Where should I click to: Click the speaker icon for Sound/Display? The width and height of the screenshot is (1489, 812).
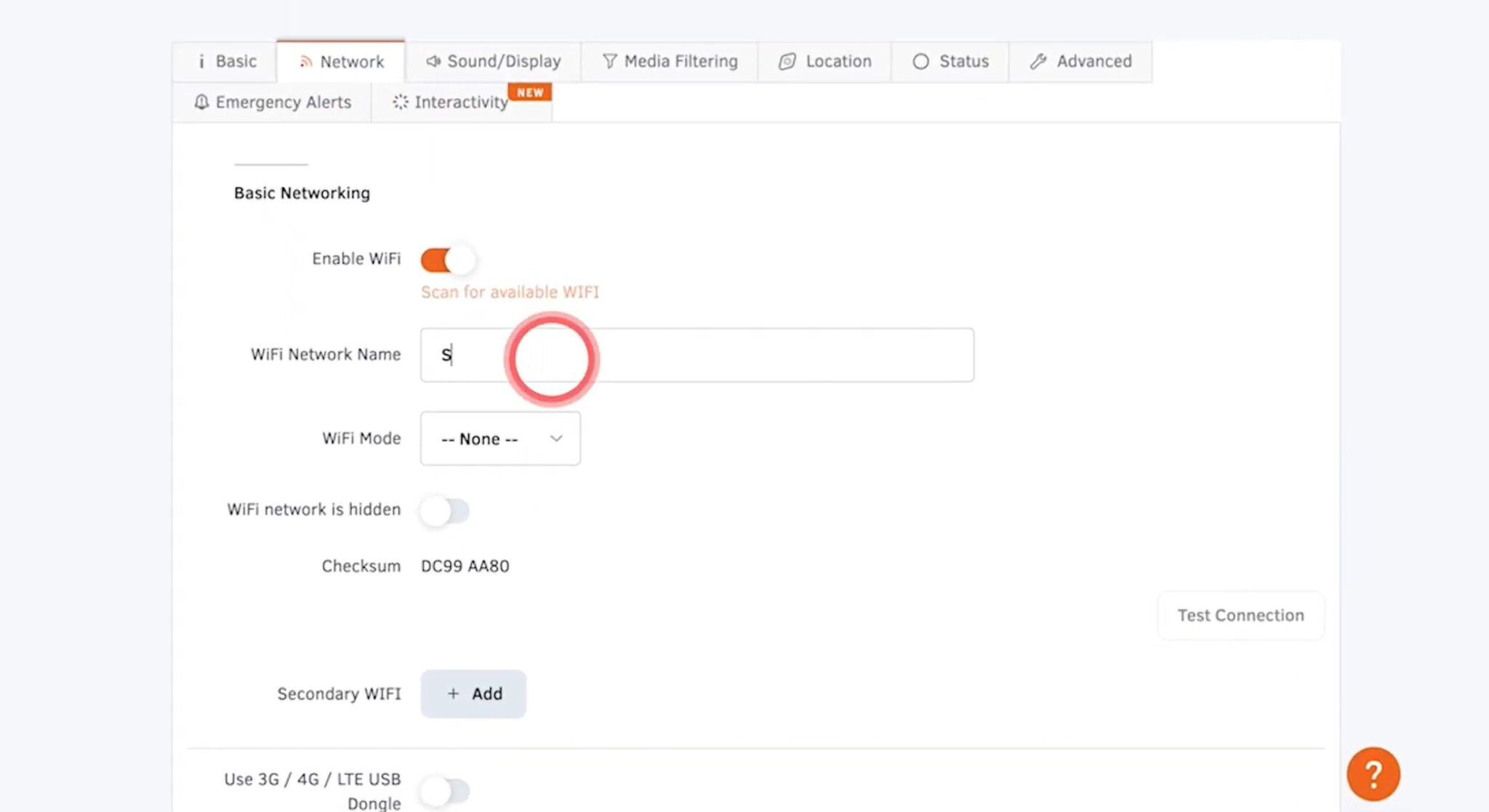tap(433, 61)
